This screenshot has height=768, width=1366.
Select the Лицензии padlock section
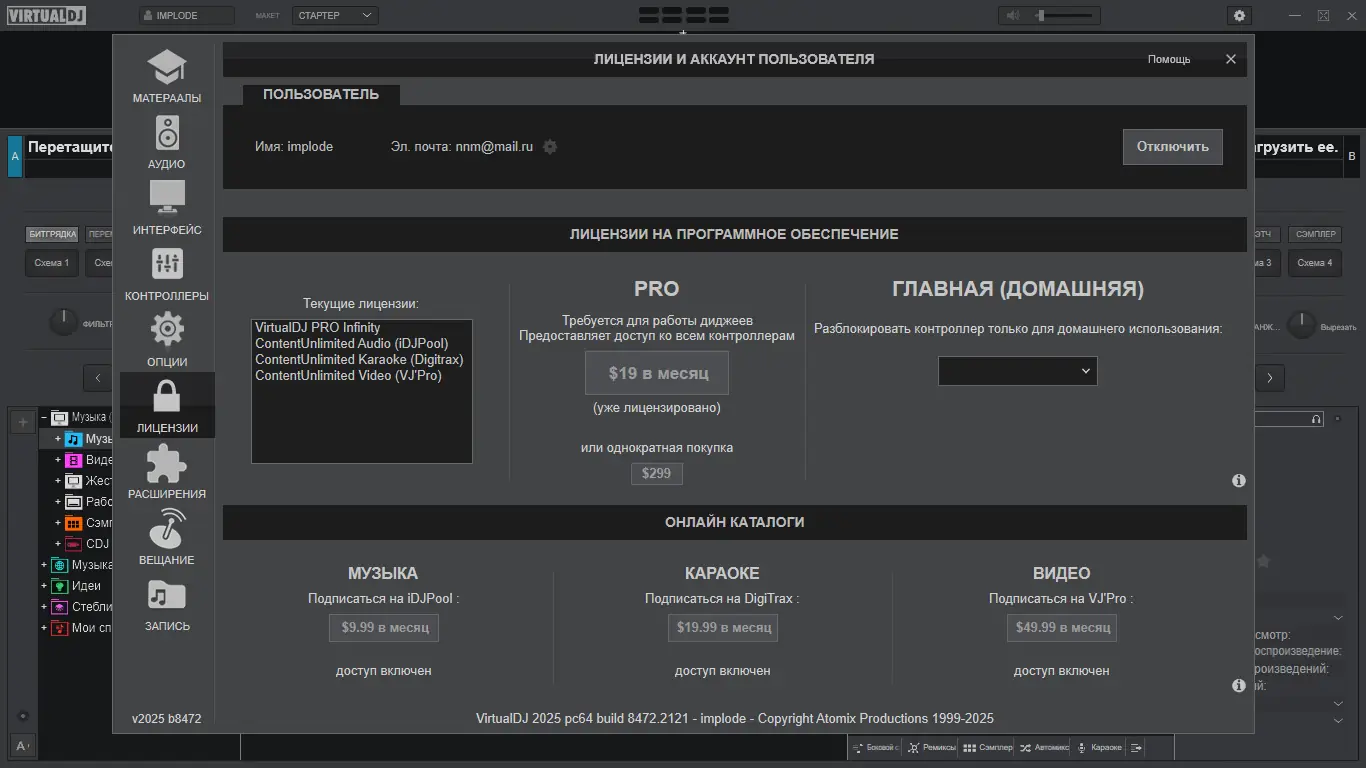coord(167,406)
